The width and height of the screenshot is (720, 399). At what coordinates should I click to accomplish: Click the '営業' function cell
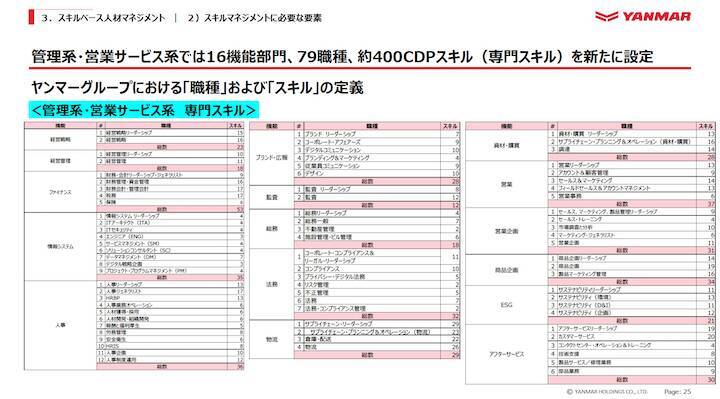pos(506,184)
